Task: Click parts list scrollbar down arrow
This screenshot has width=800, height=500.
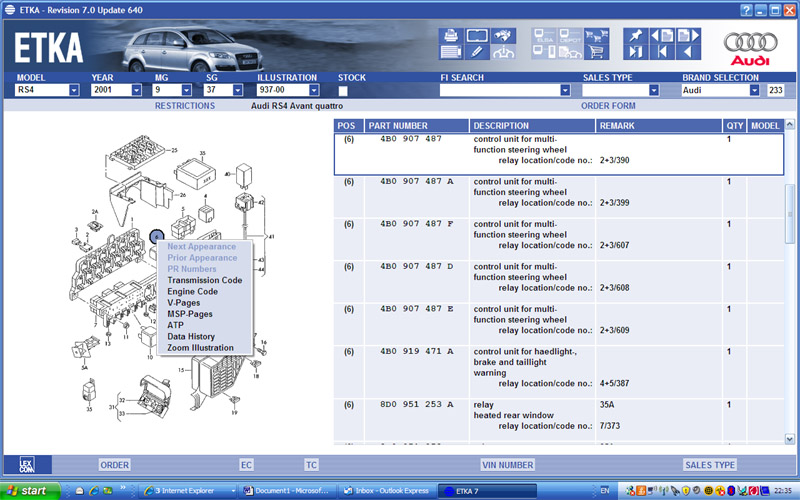Action: pyautogui.click(x=790, y=439)
